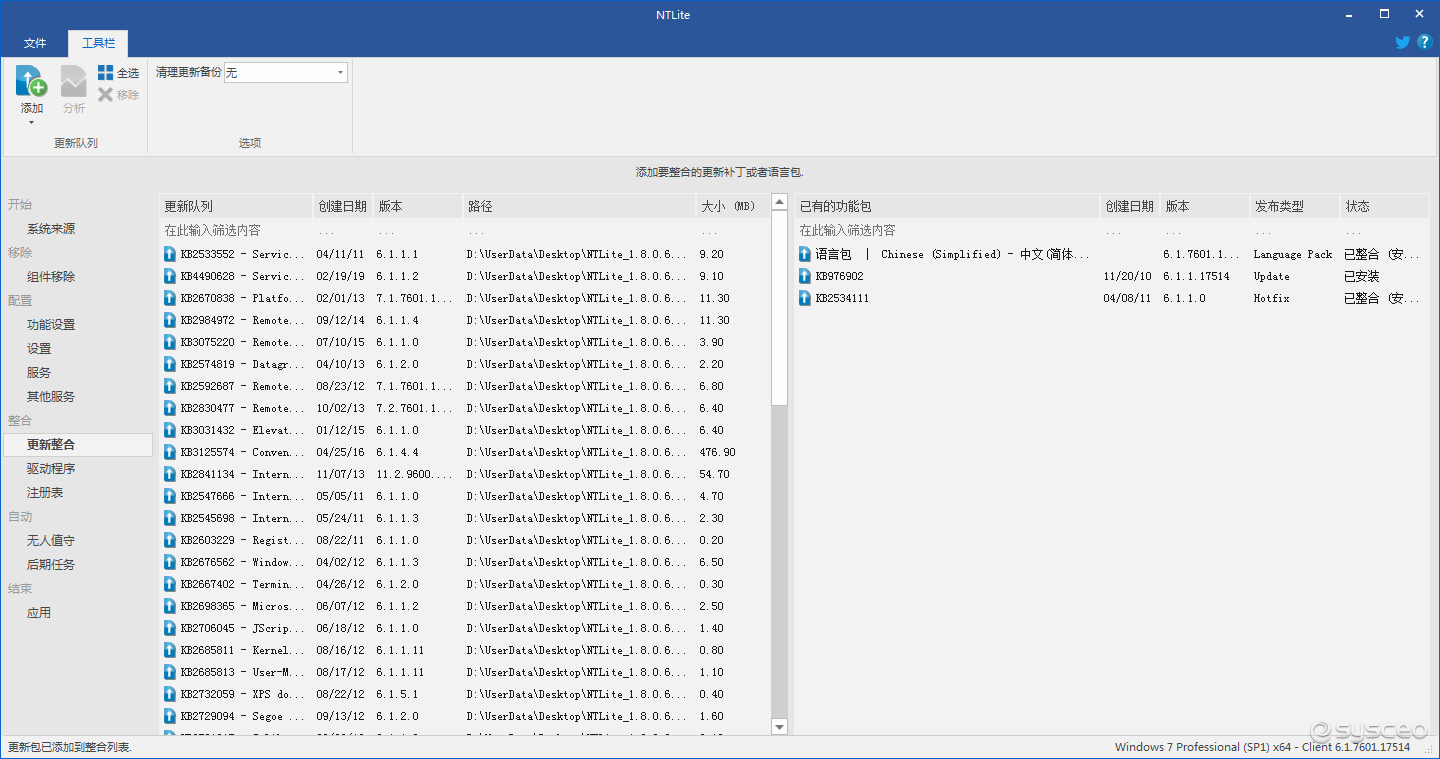Click the update queue filter input field
The image size is (1440, 759).
(x=236, y=230)
